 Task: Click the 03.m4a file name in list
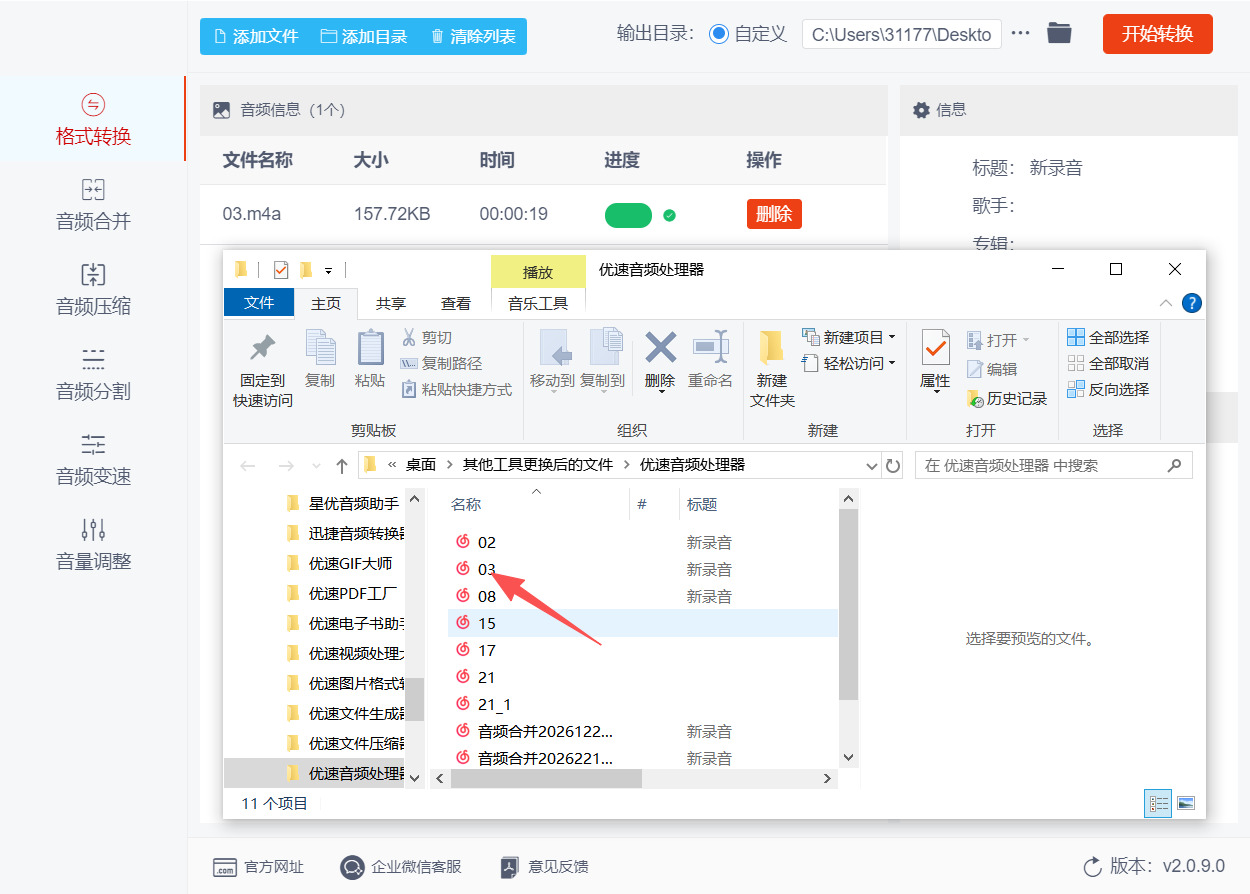pyautogui.click(x=250, y=214)
